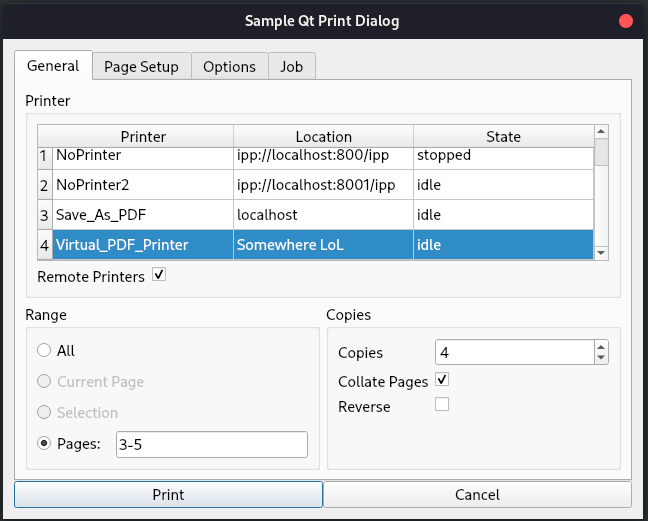The width and height of the screenshot is (648, 521).
Task: Click the idle state of NoPrinter2
Action: click(503, 185)
